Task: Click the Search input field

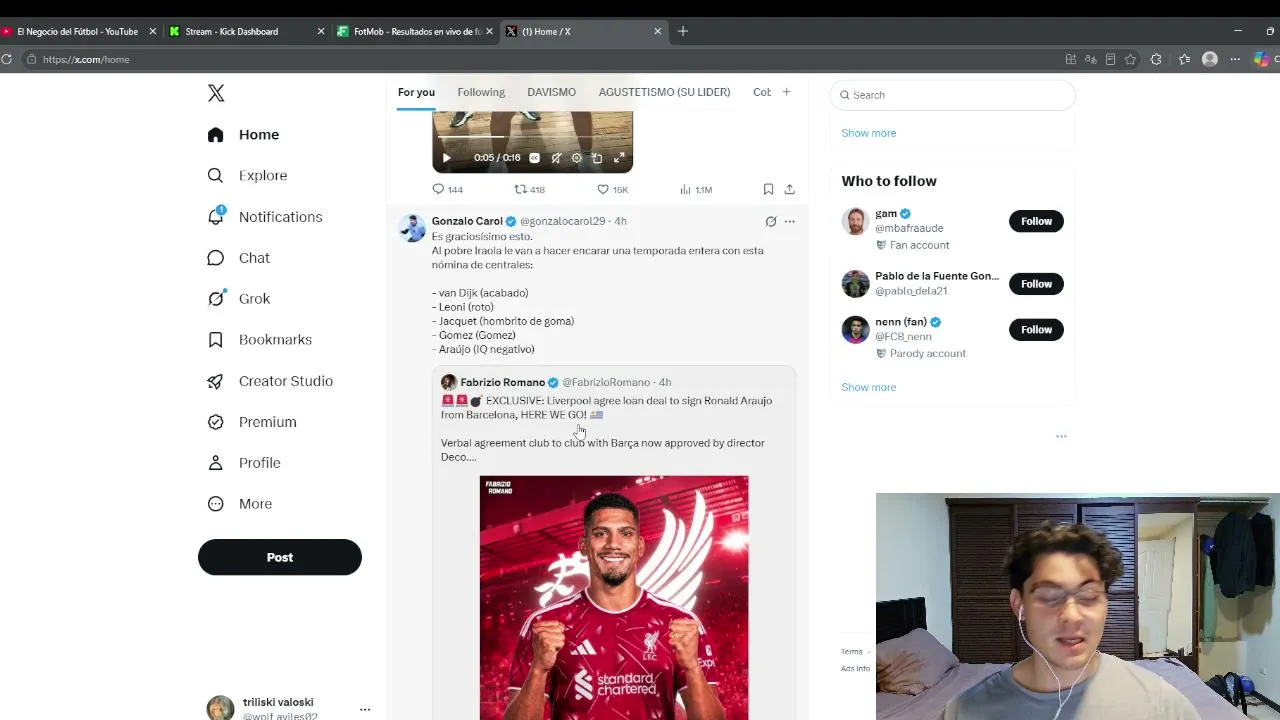Action: click(952, 95)
